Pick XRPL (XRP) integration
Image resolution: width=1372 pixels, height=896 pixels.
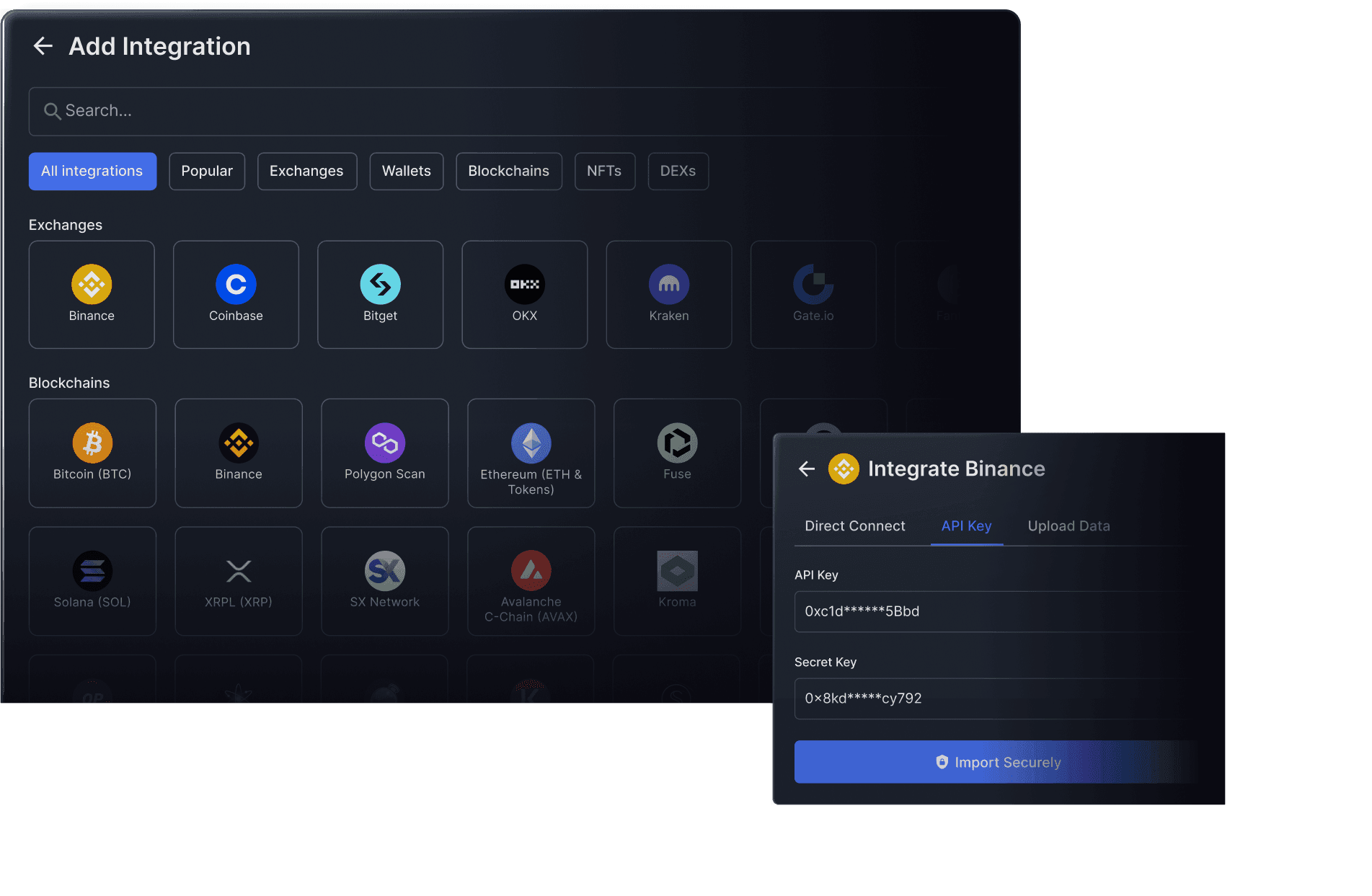click(239, 582)
